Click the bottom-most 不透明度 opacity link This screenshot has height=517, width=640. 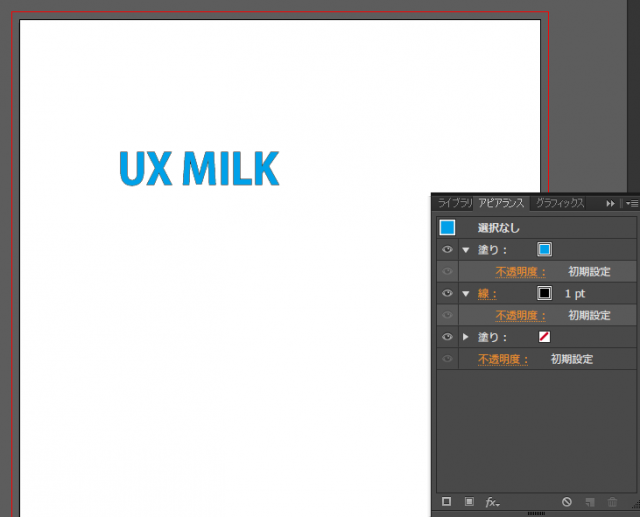502,360
